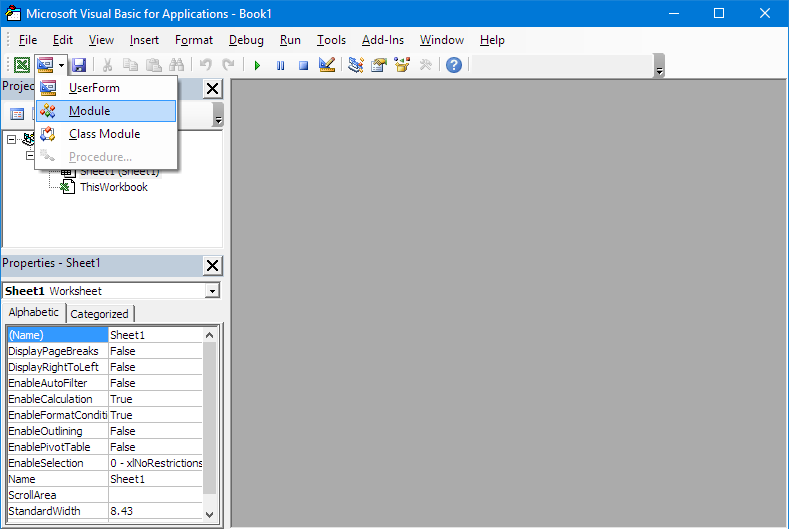This screenshot has height=529, width=789.
Task: Close the Properties - Sheet1 pane
Action: 212,265
